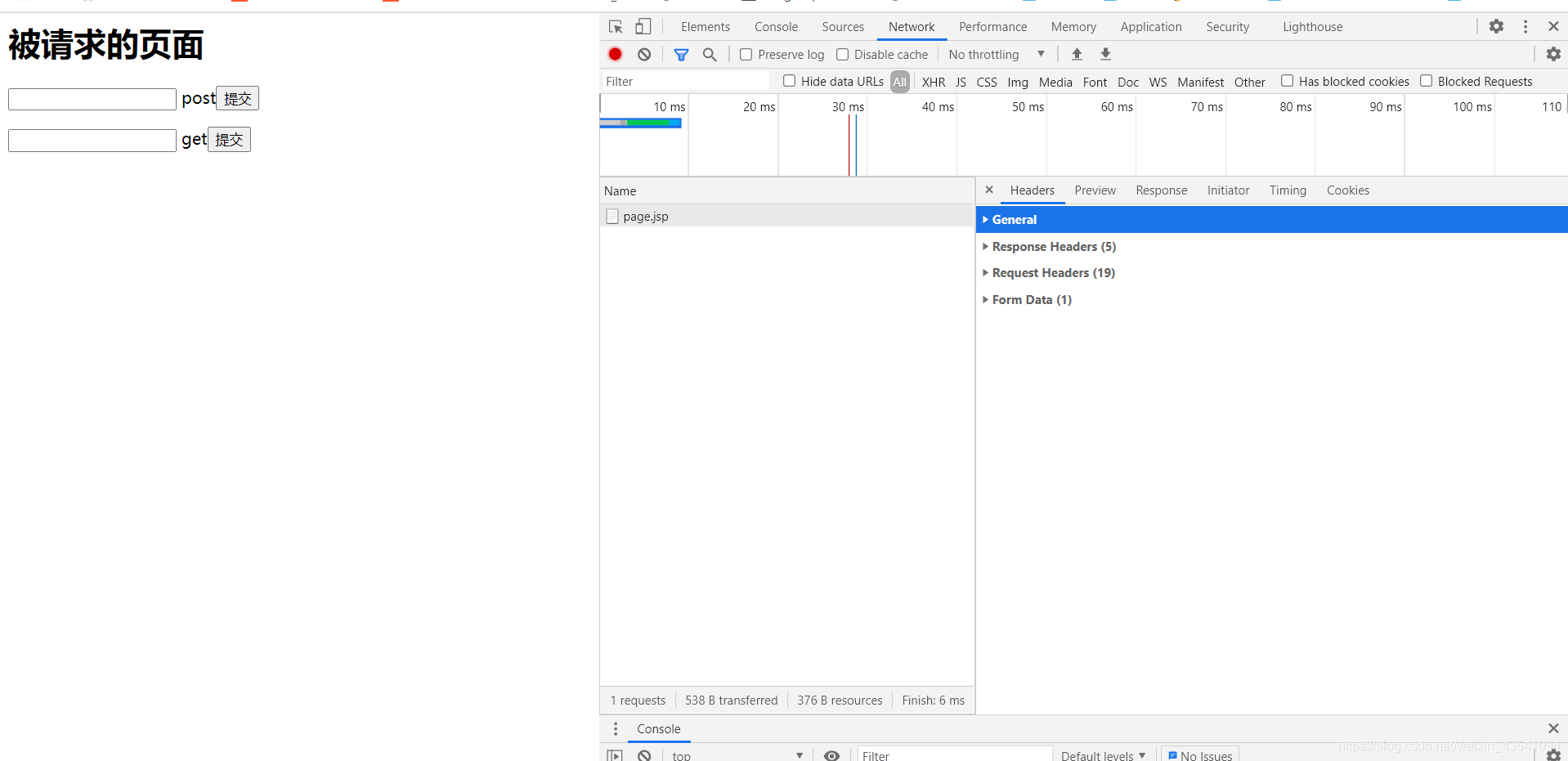The width and height of the screenshot is (1568, 761).
Task: Click the request bar in timeline overview
Action: 640,123
